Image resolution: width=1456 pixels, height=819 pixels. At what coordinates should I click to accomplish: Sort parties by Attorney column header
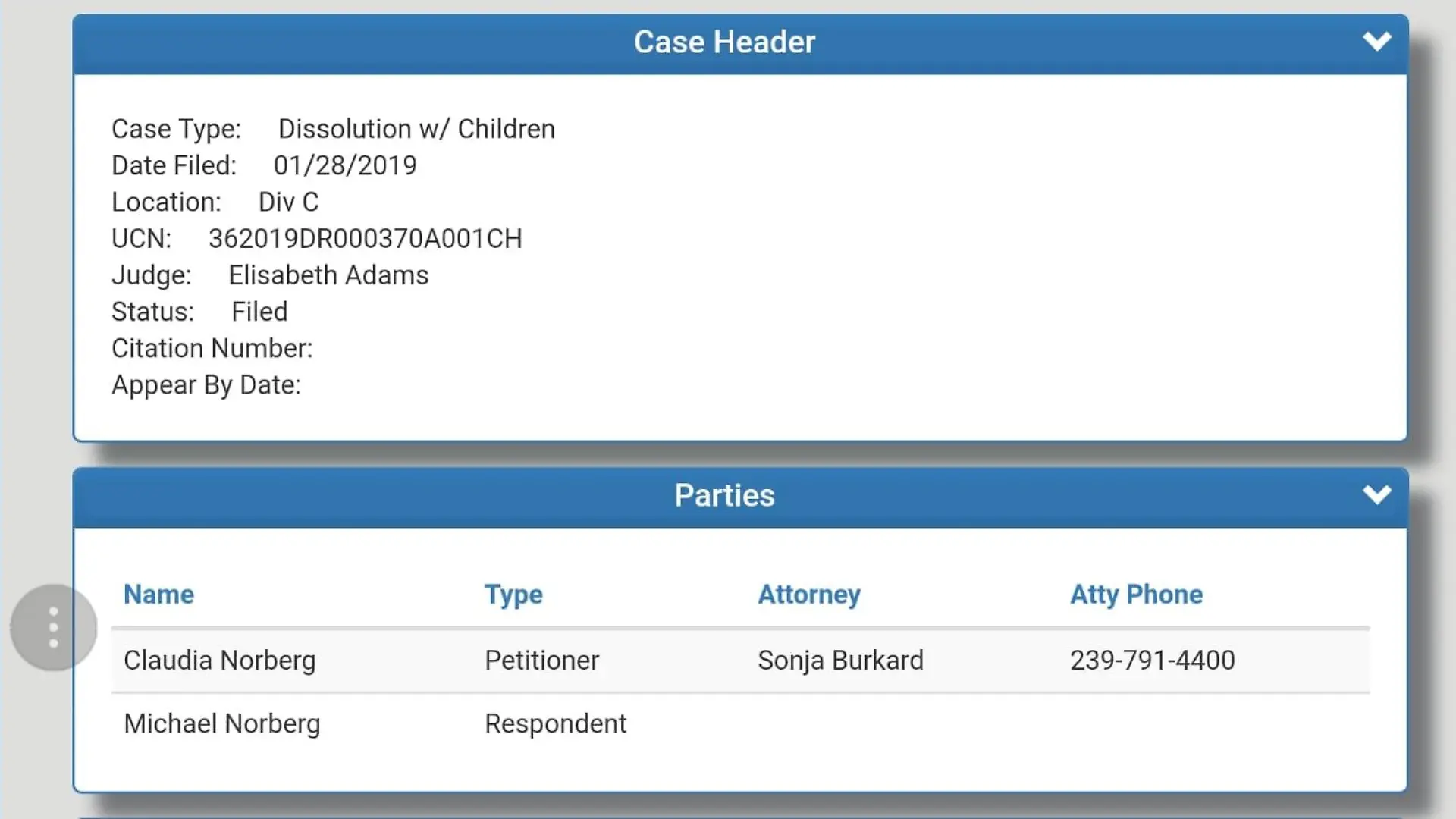click(x=809, y=595)
